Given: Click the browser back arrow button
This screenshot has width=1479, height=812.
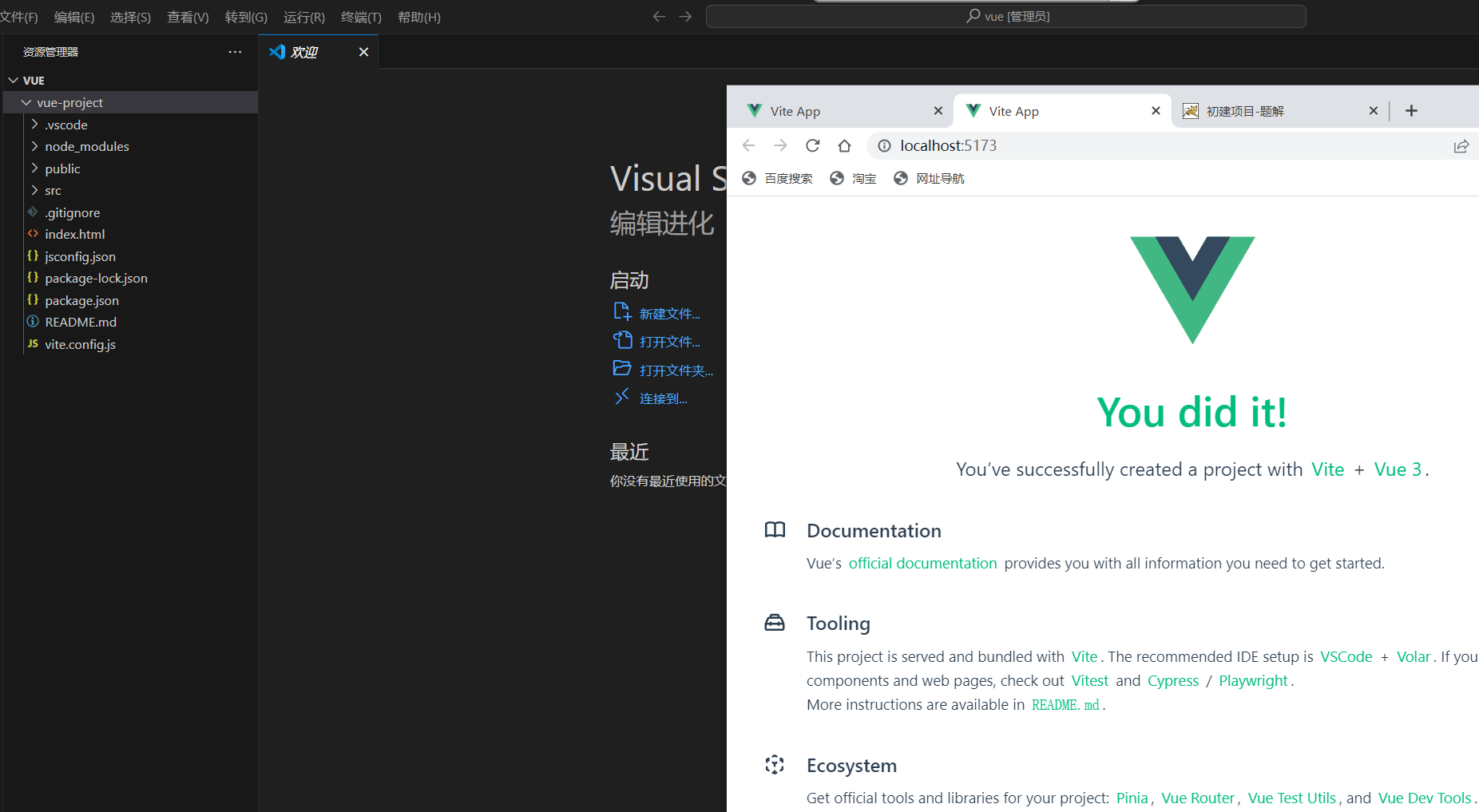Looking at the screenshot, I should (748, 145).
